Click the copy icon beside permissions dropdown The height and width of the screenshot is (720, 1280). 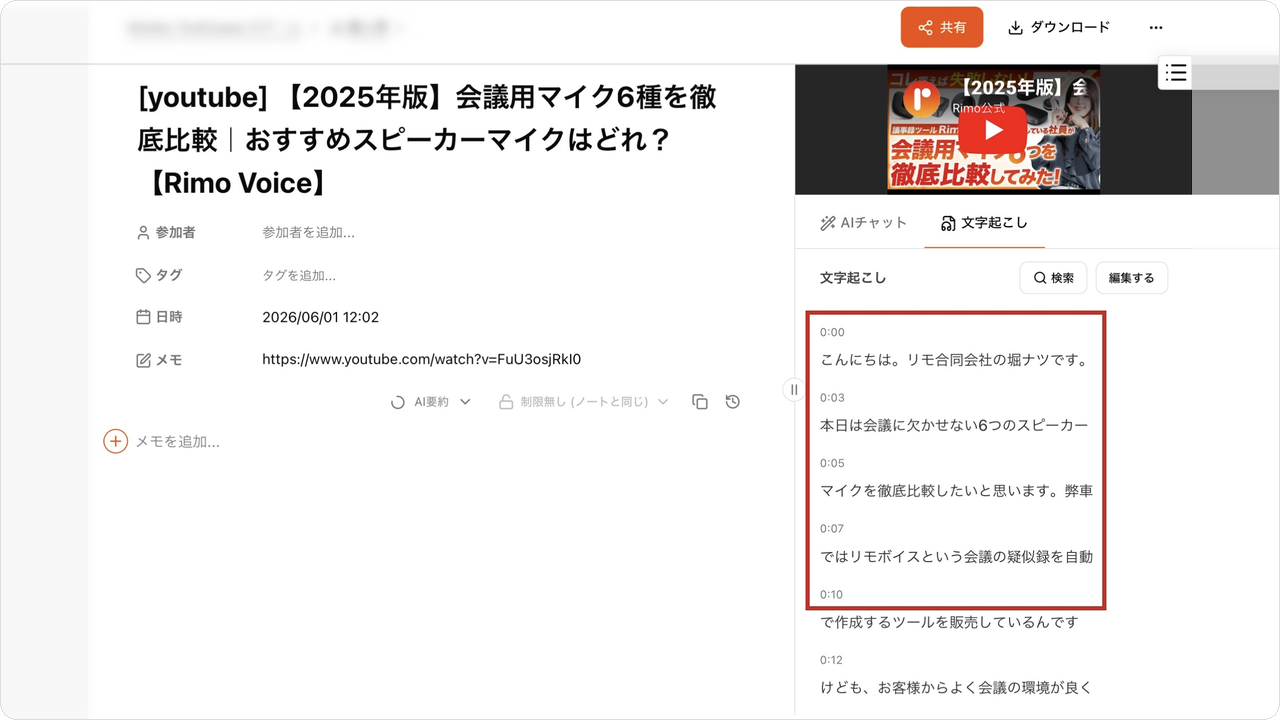700,402
